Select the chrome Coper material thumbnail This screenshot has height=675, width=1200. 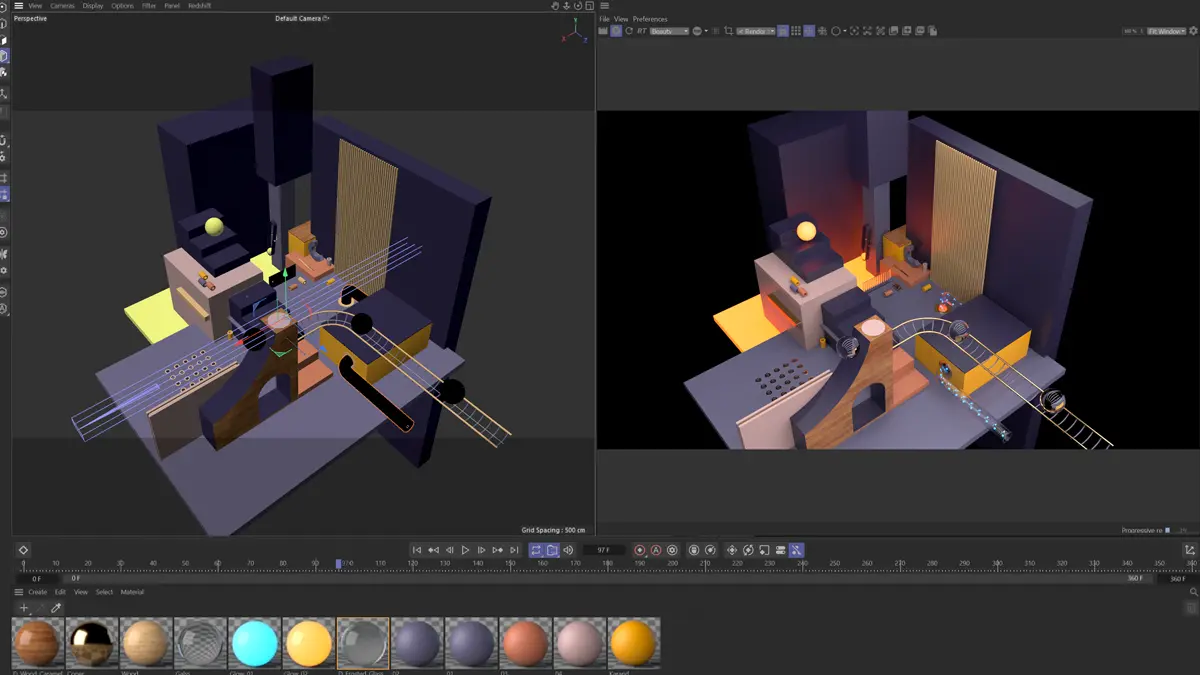pyautogui.click(x=92, y=643)
